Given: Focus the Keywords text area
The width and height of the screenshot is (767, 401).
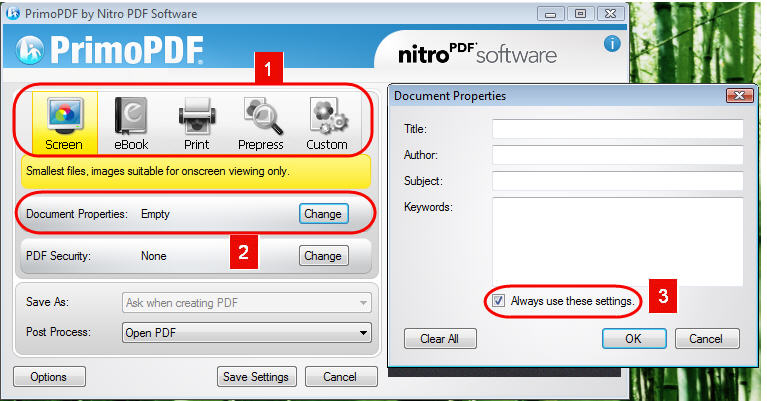Looking at the screenshot, I should click(x=617, y=242).
